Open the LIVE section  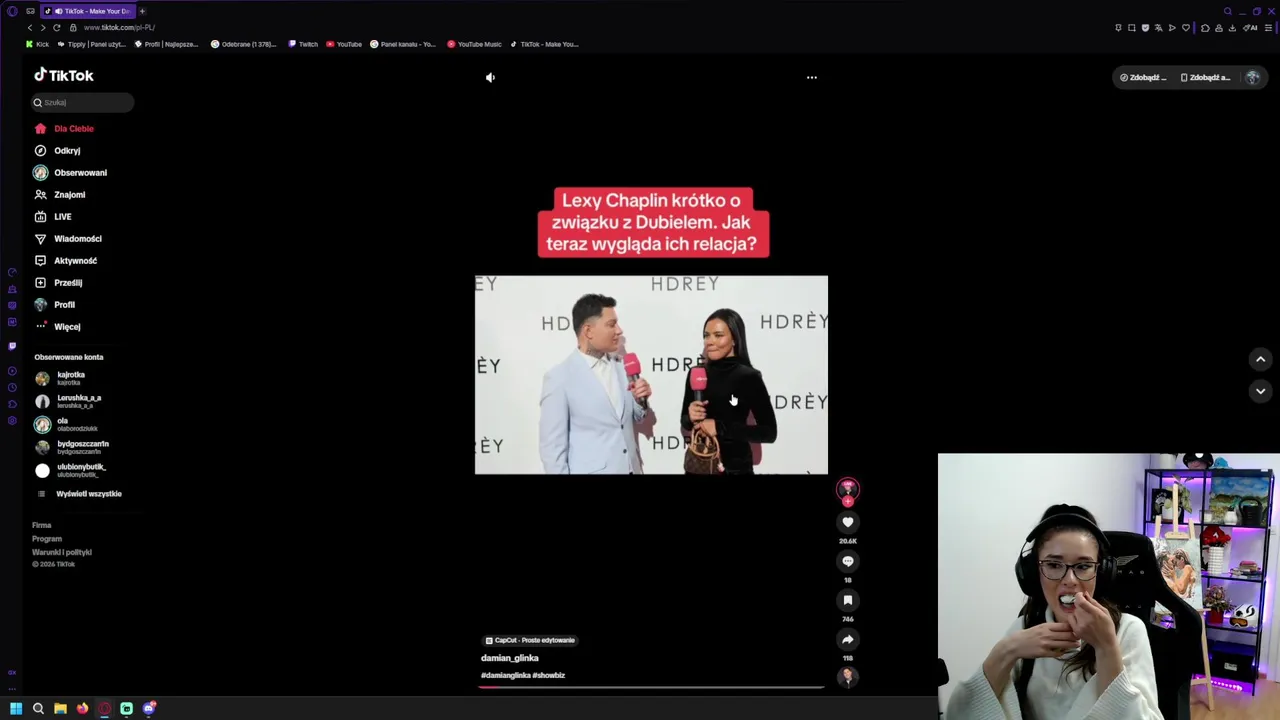pyautogui.click(x=52, y=217)
